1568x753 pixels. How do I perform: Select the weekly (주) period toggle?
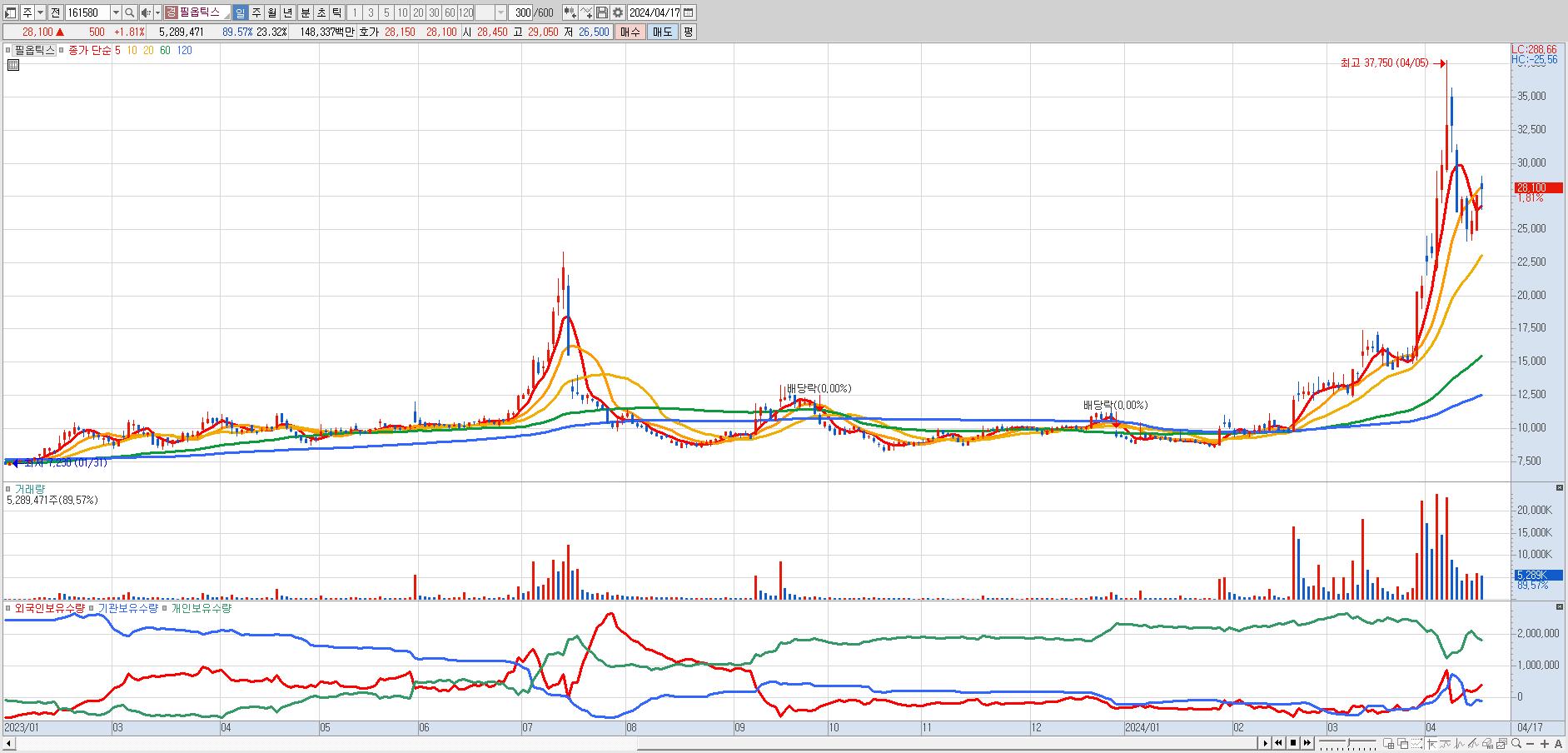256,12
